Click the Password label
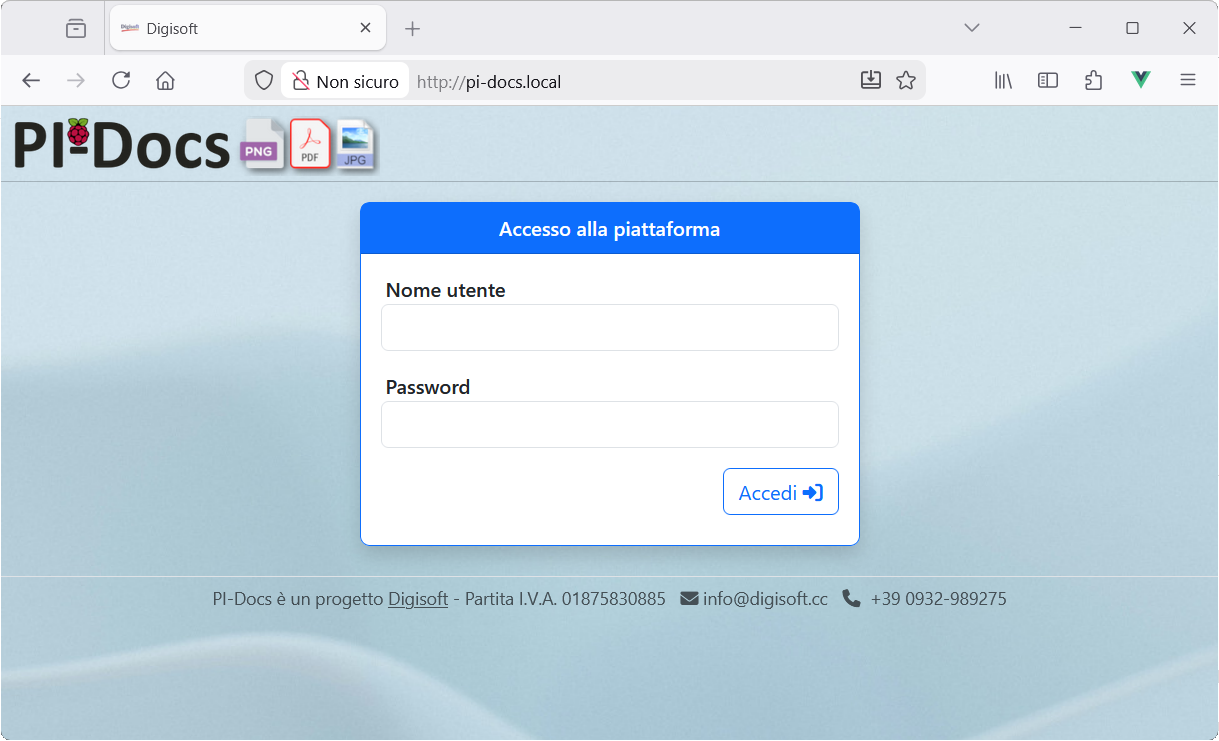Viewport: 1219px width, 741px height. pyautogui.click(x=428, y=387)
